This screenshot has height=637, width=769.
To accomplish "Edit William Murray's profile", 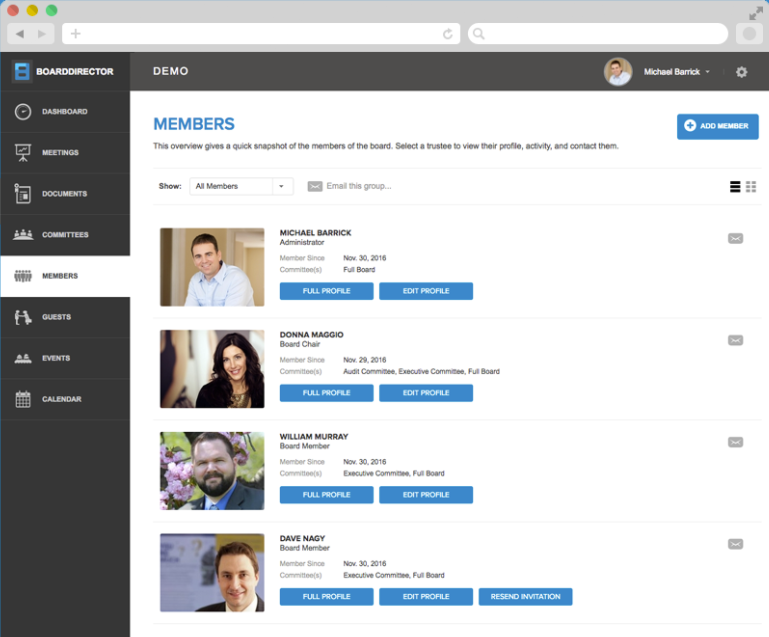I will point(426,495).
